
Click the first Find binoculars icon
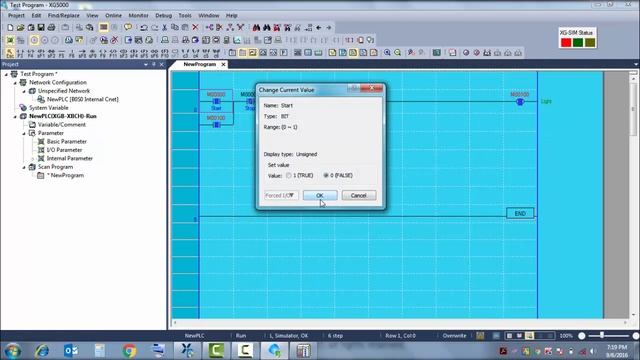(x=256, y=27)
